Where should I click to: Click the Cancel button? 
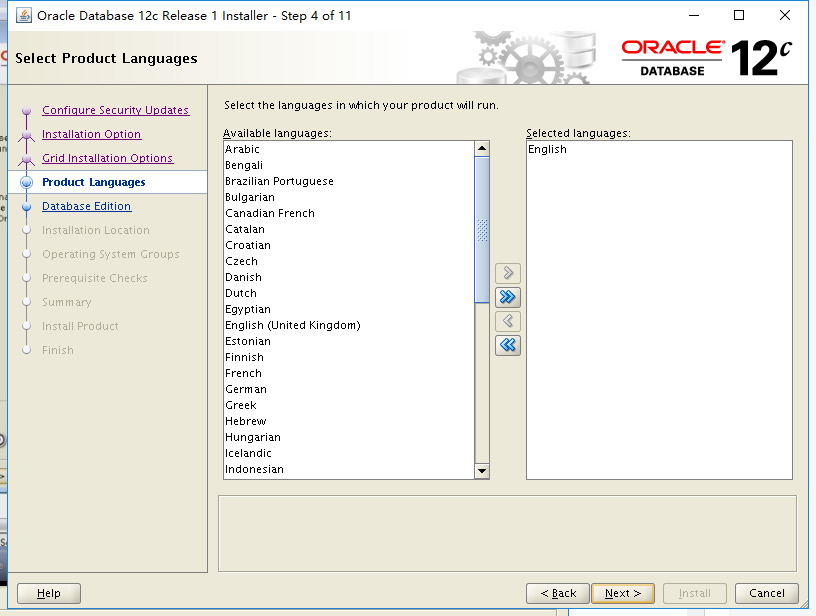click(767, 593)
